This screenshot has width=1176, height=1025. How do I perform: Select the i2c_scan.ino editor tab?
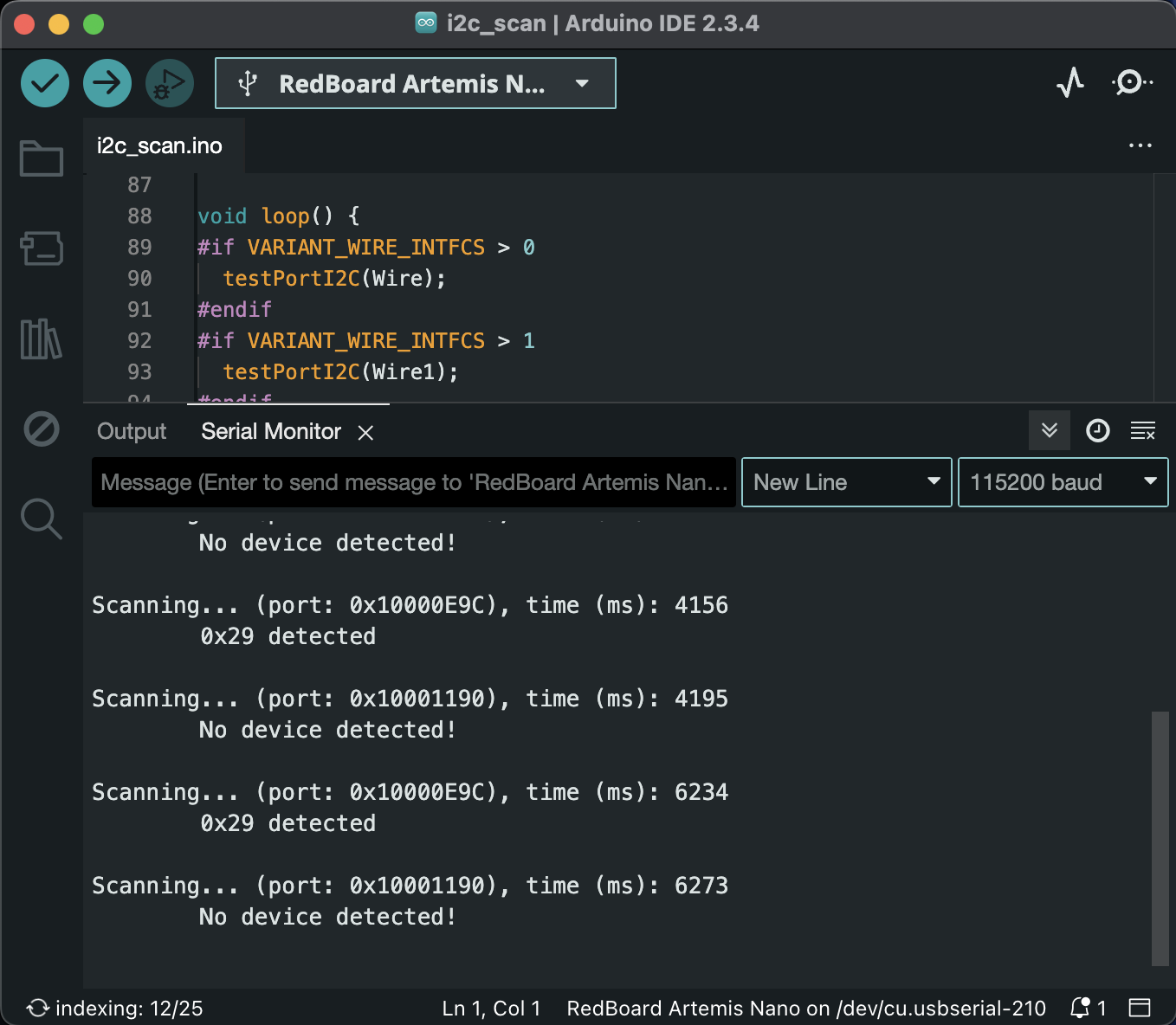(160, 145)
